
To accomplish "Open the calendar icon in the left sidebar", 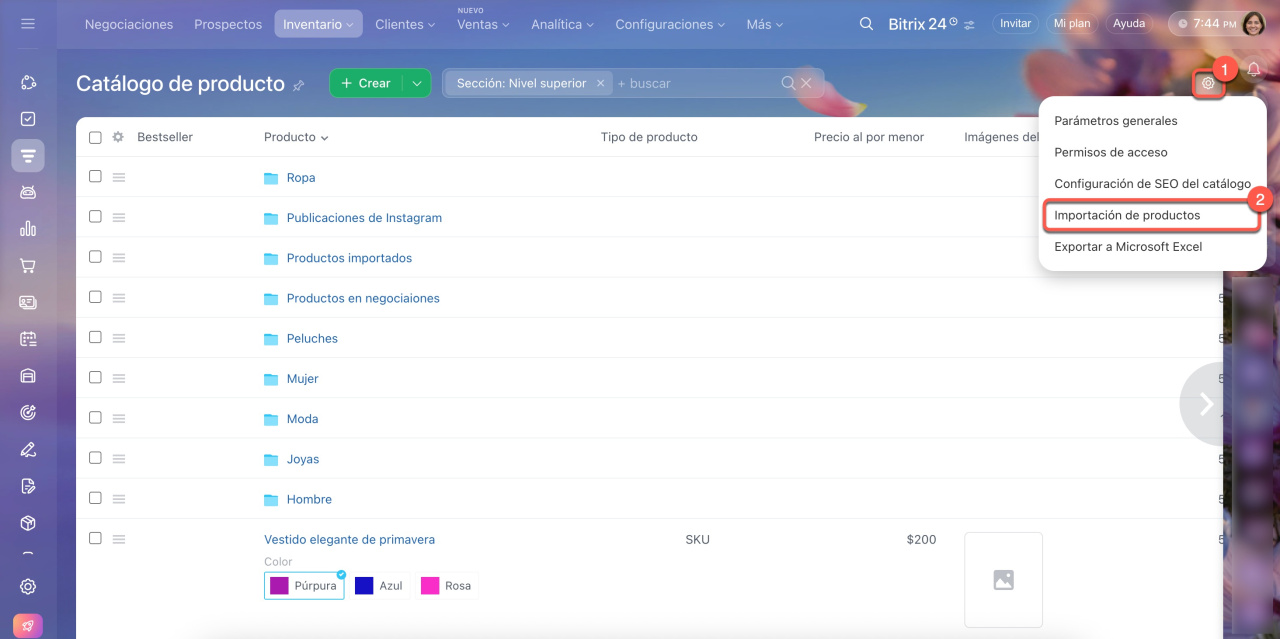I will point(28,339).
